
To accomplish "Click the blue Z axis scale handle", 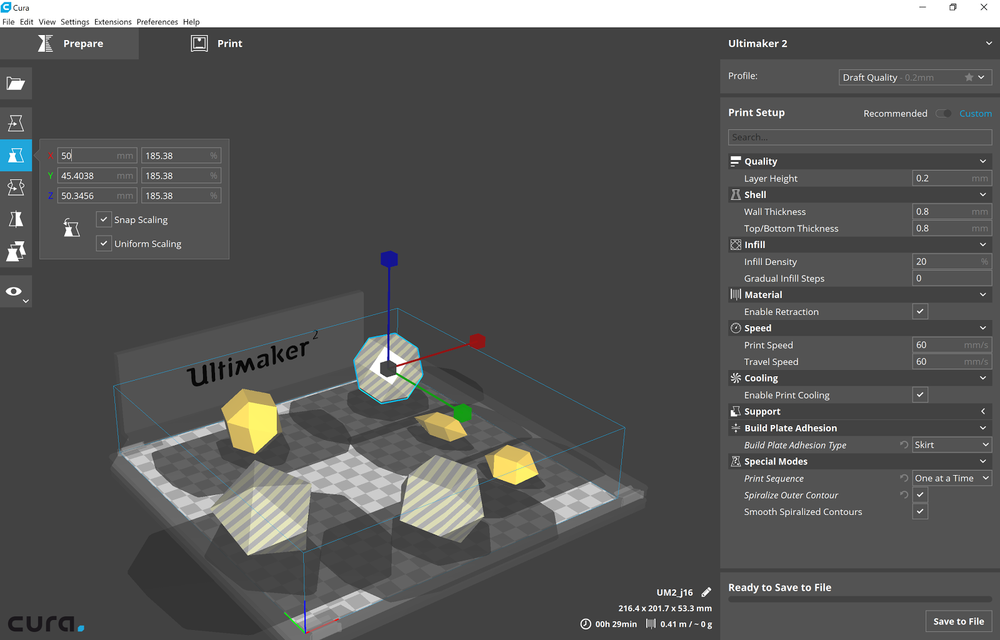I will pos(389,259).
